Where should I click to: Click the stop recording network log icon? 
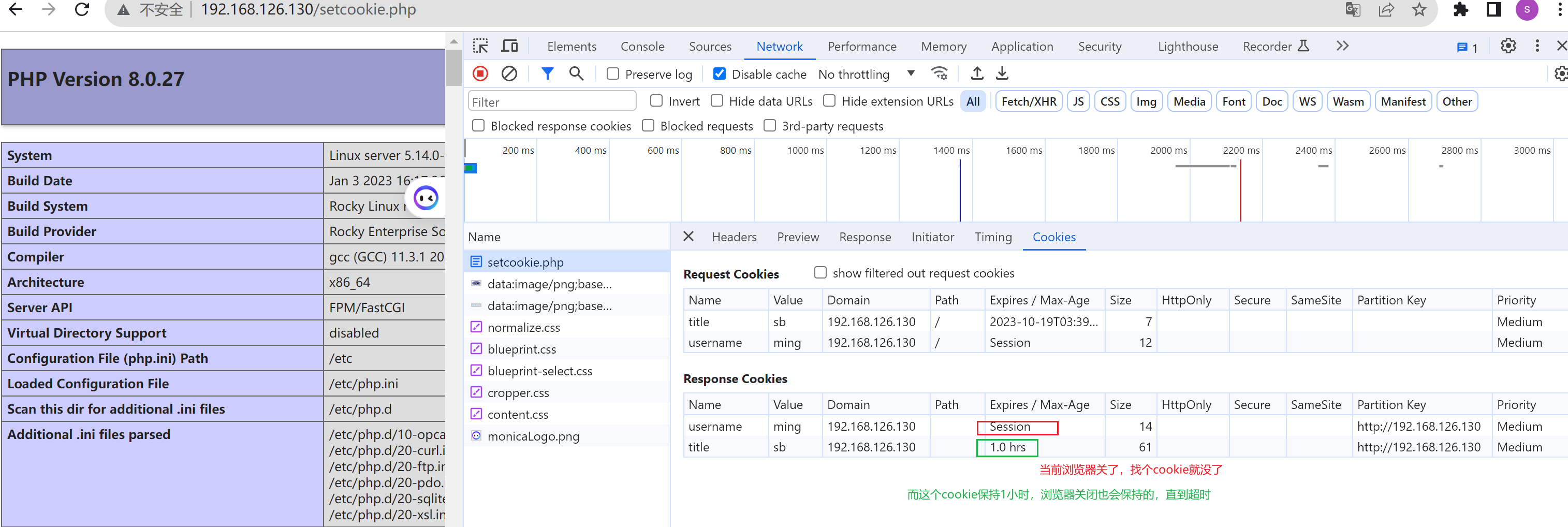[480, 74]
